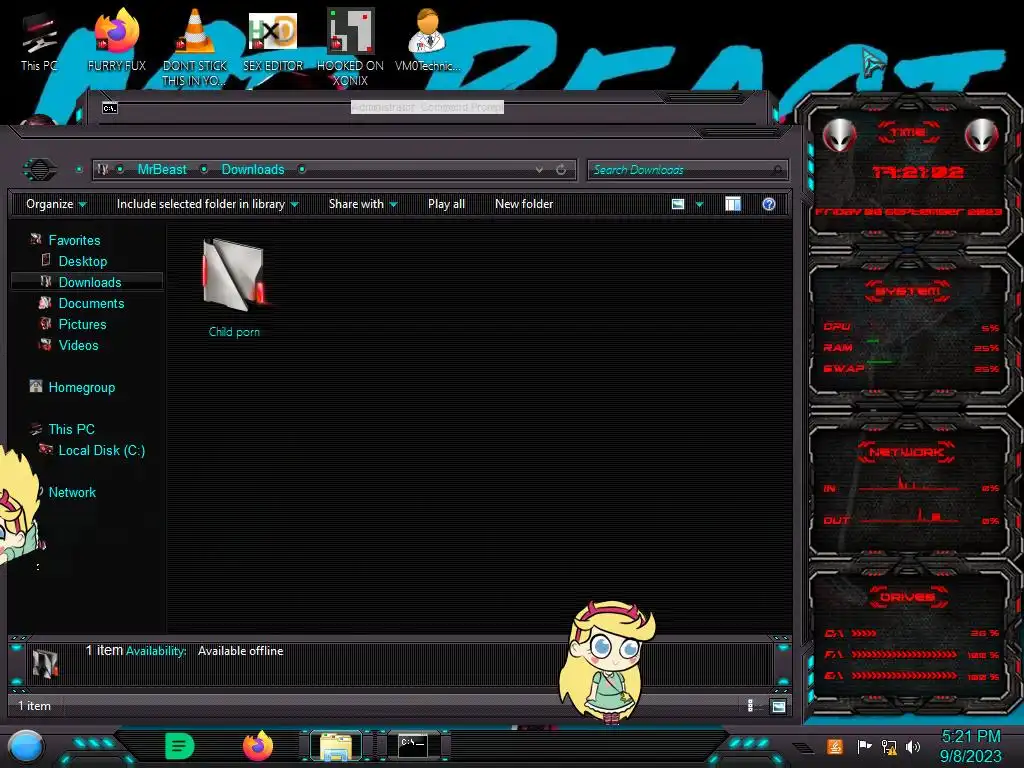Click the Command Prompt window title bar icon
This screenshot has width=1024, height=768.
point(110,108)
